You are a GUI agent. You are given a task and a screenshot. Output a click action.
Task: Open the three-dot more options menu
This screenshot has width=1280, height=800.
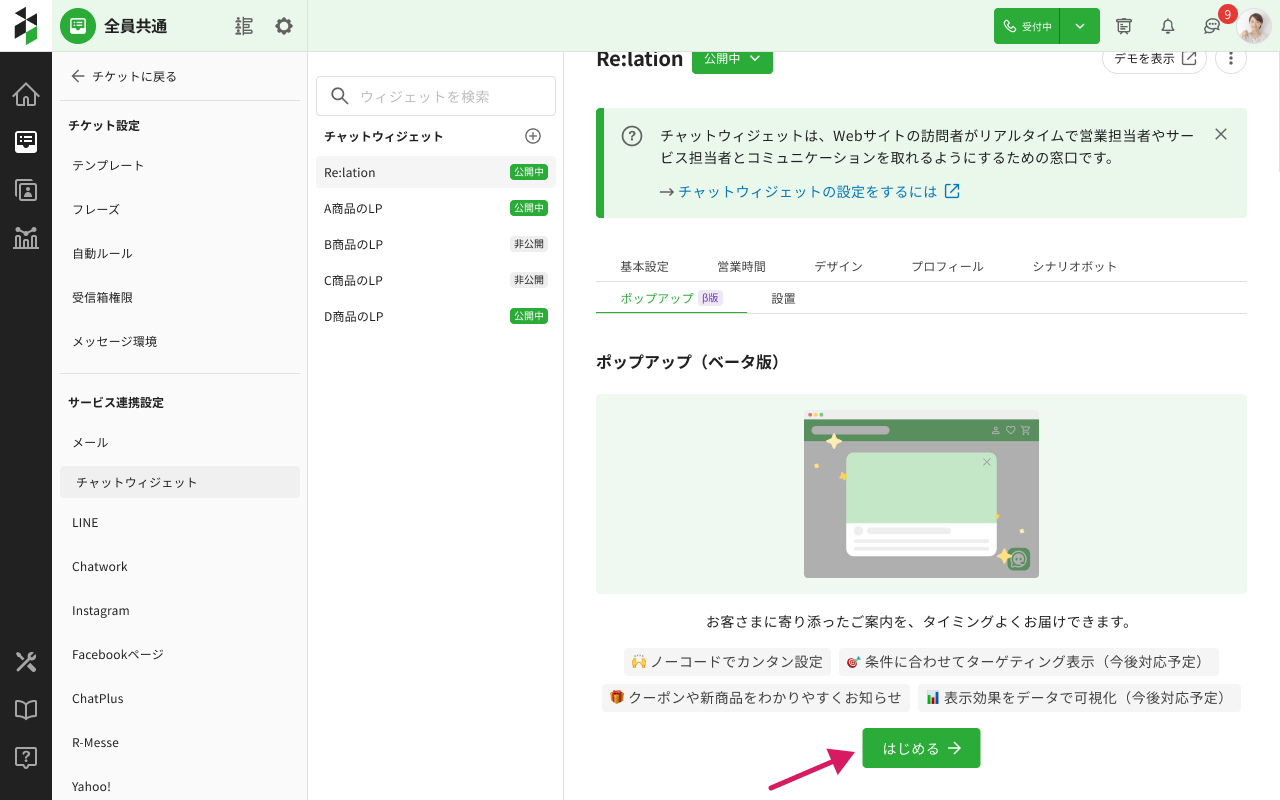1231,59
